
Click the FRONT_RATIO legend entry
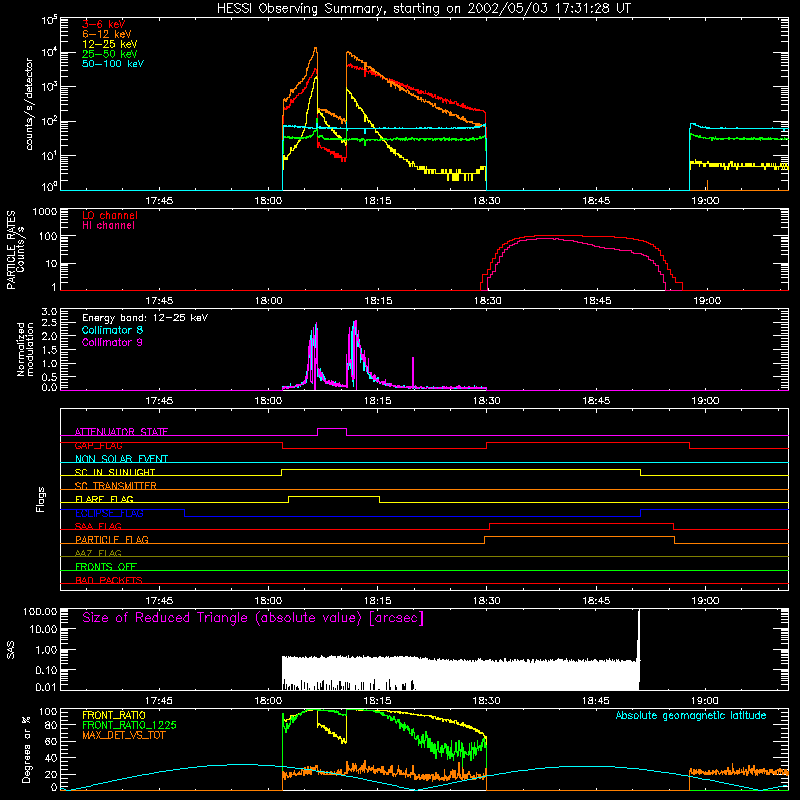(x=114, y=716)
